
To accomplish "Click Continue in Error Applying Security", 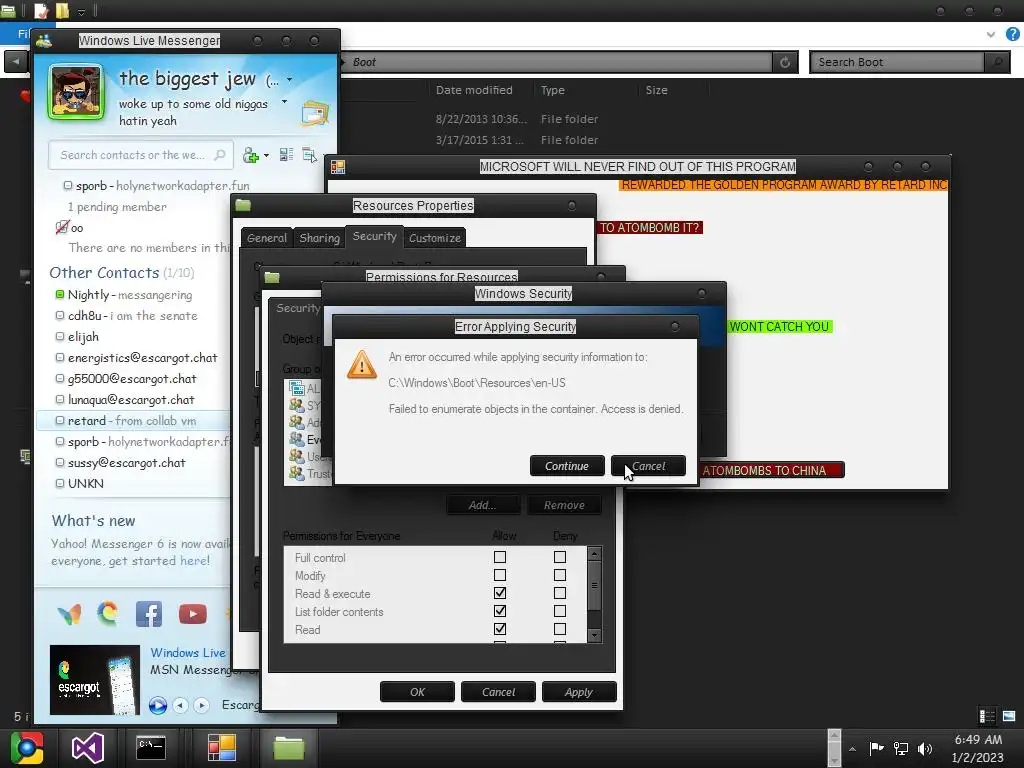I will [567, 466].
